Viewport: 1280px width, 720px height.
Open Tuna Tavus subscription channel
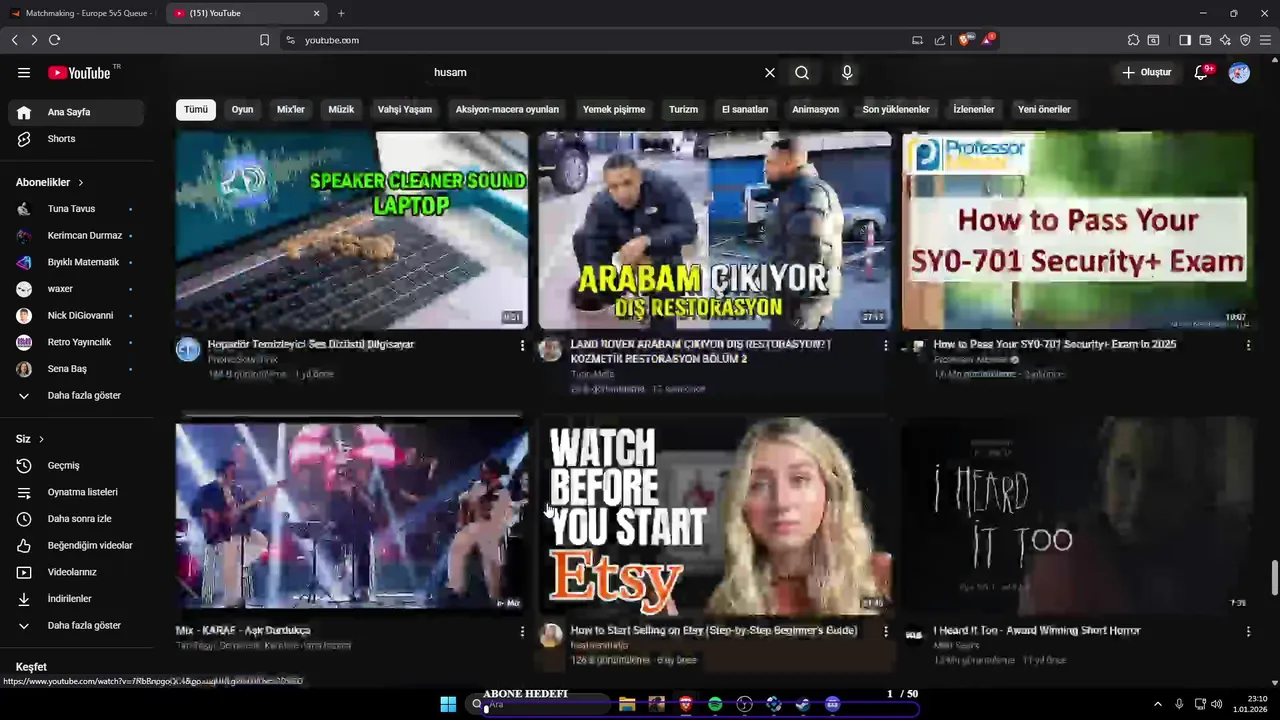tap(76, 209)
